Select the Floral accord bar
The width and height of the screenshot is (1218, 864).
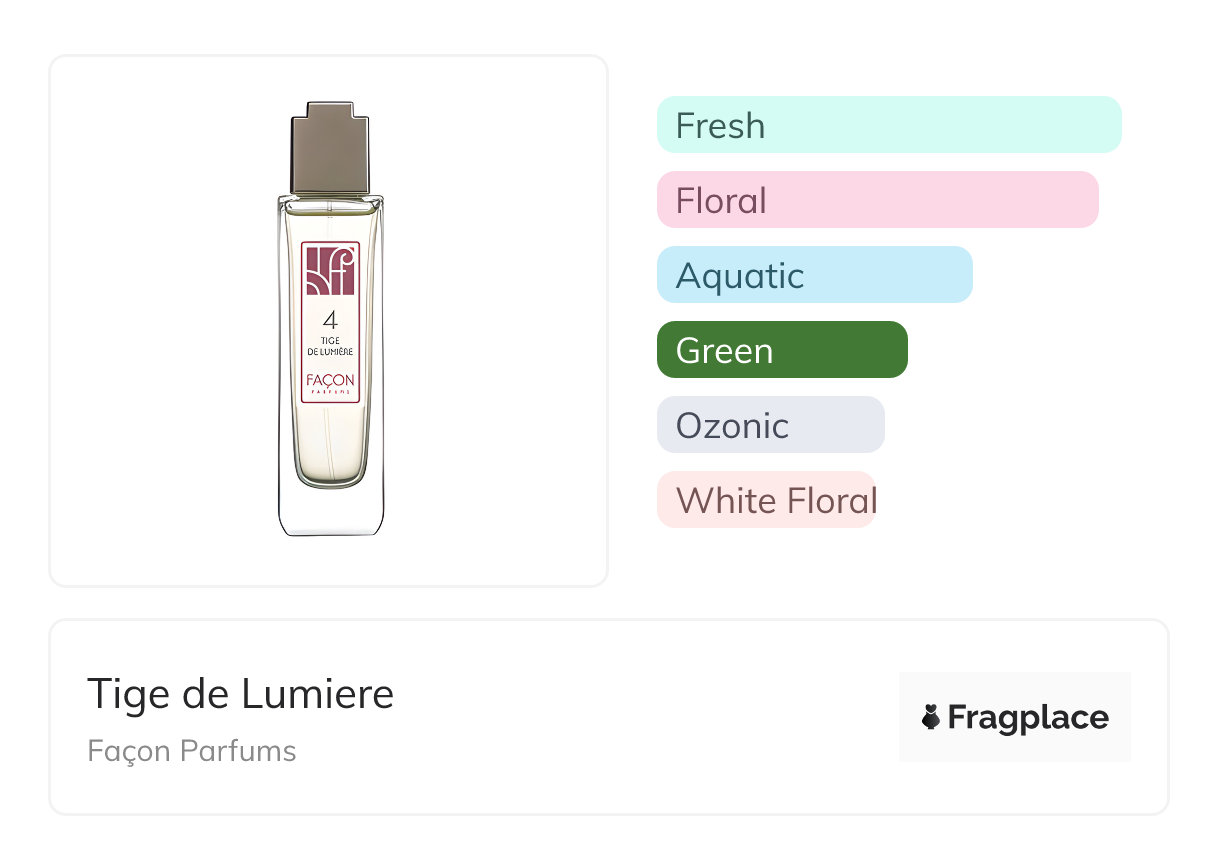coord(877,200)
